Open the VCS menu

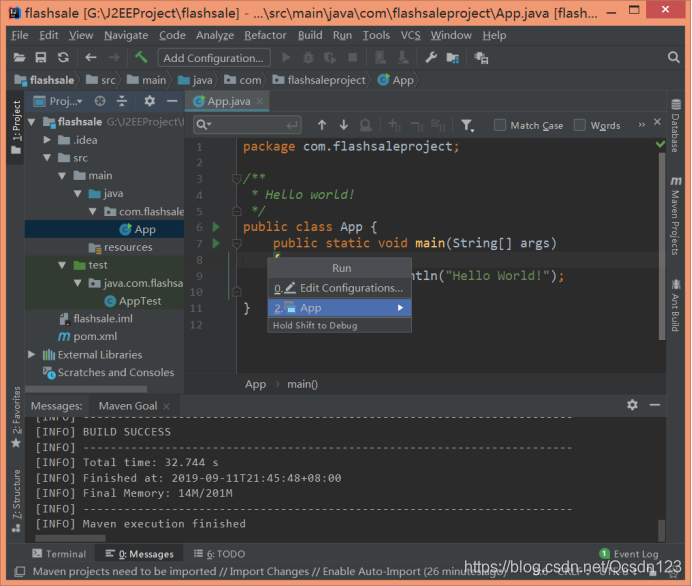(x=410, y=35)
